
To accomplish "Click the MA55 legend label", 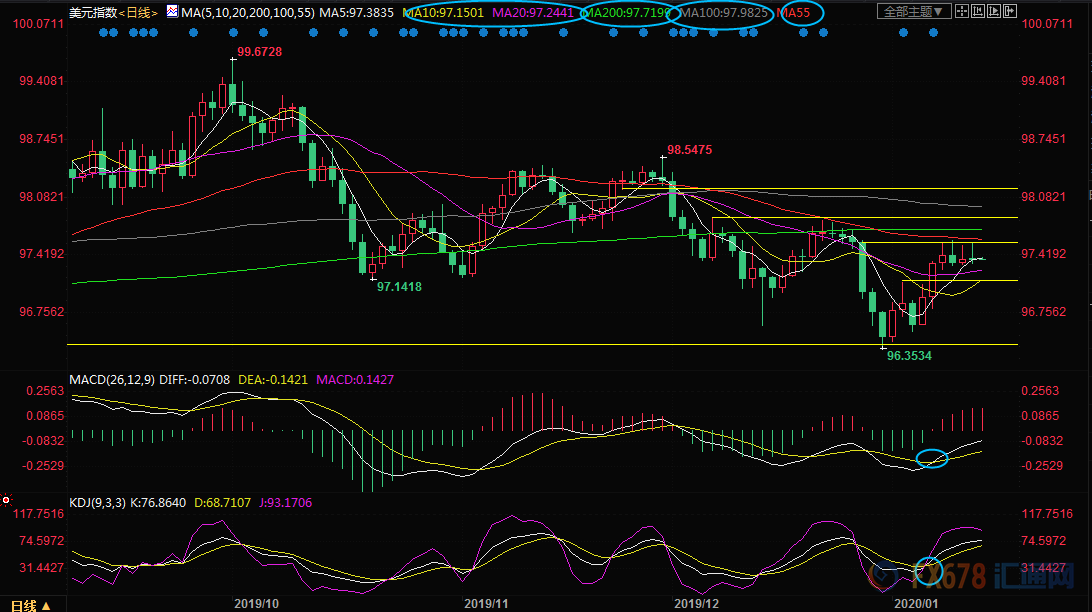I will click(796, 12).
